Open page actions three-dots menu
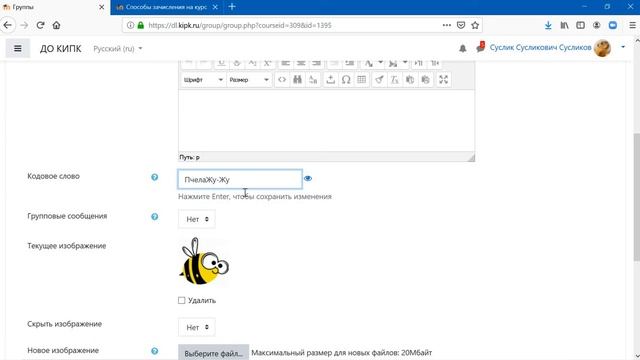This screenshot has width=640, height=360. tap(447, 25)
